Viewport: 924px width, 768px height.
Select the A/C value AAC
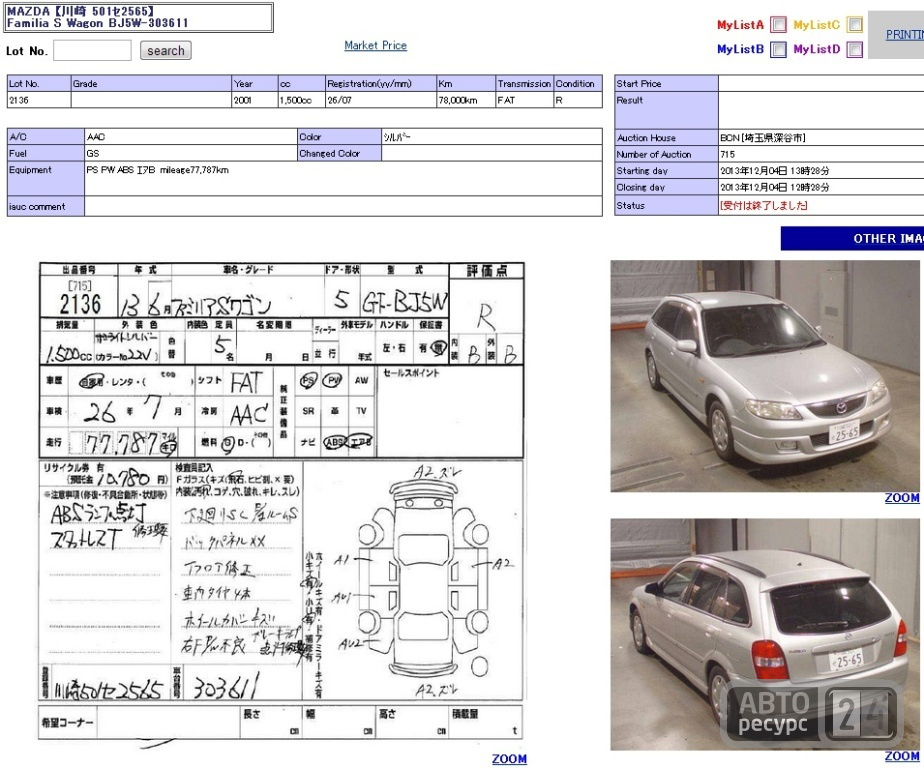pyautogui.click(x=95, y=137)
